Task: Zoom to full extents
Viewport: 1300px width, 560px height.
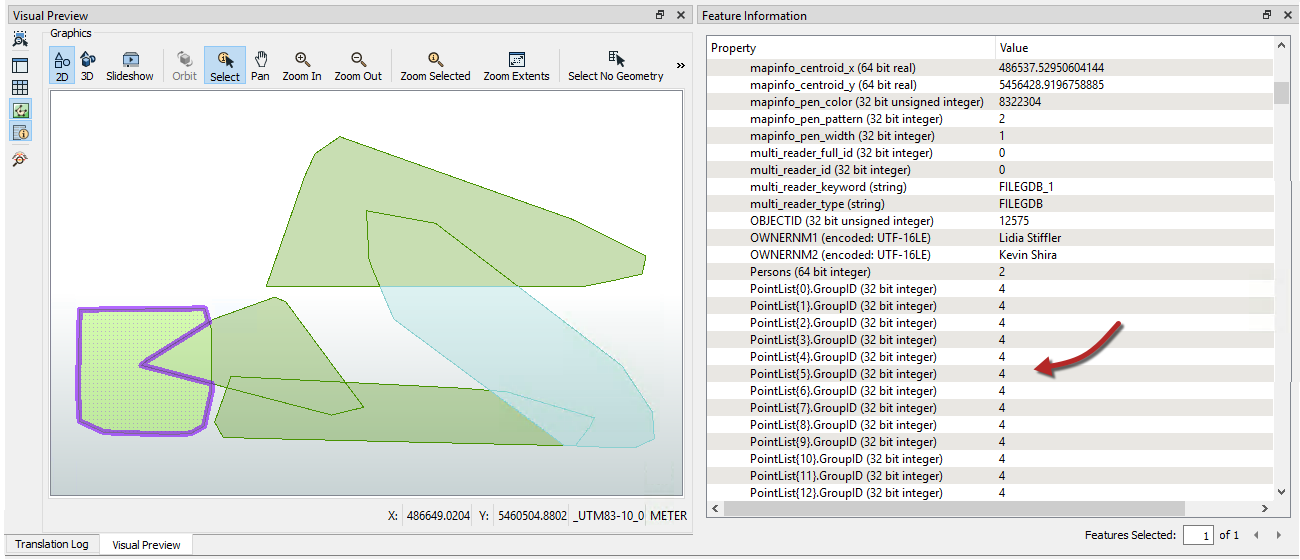Action: 516,66
